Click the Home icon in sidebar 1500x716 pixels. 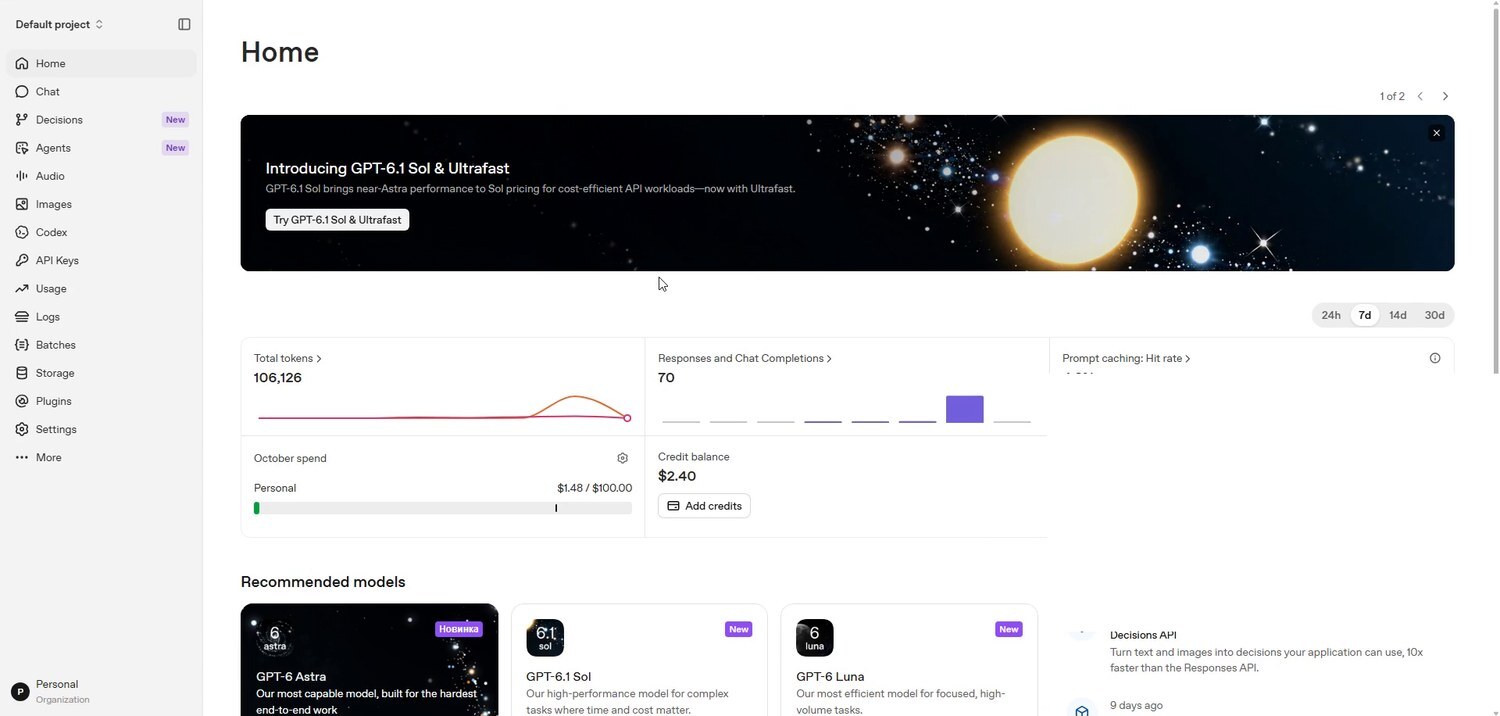coord(22,63)
